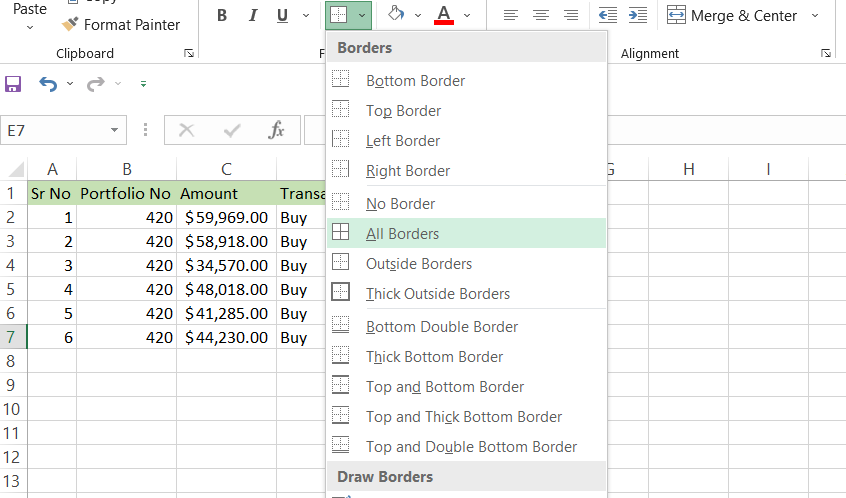Select the column H header
Viewport: 846px width, 498px height.
pos(688,169)
